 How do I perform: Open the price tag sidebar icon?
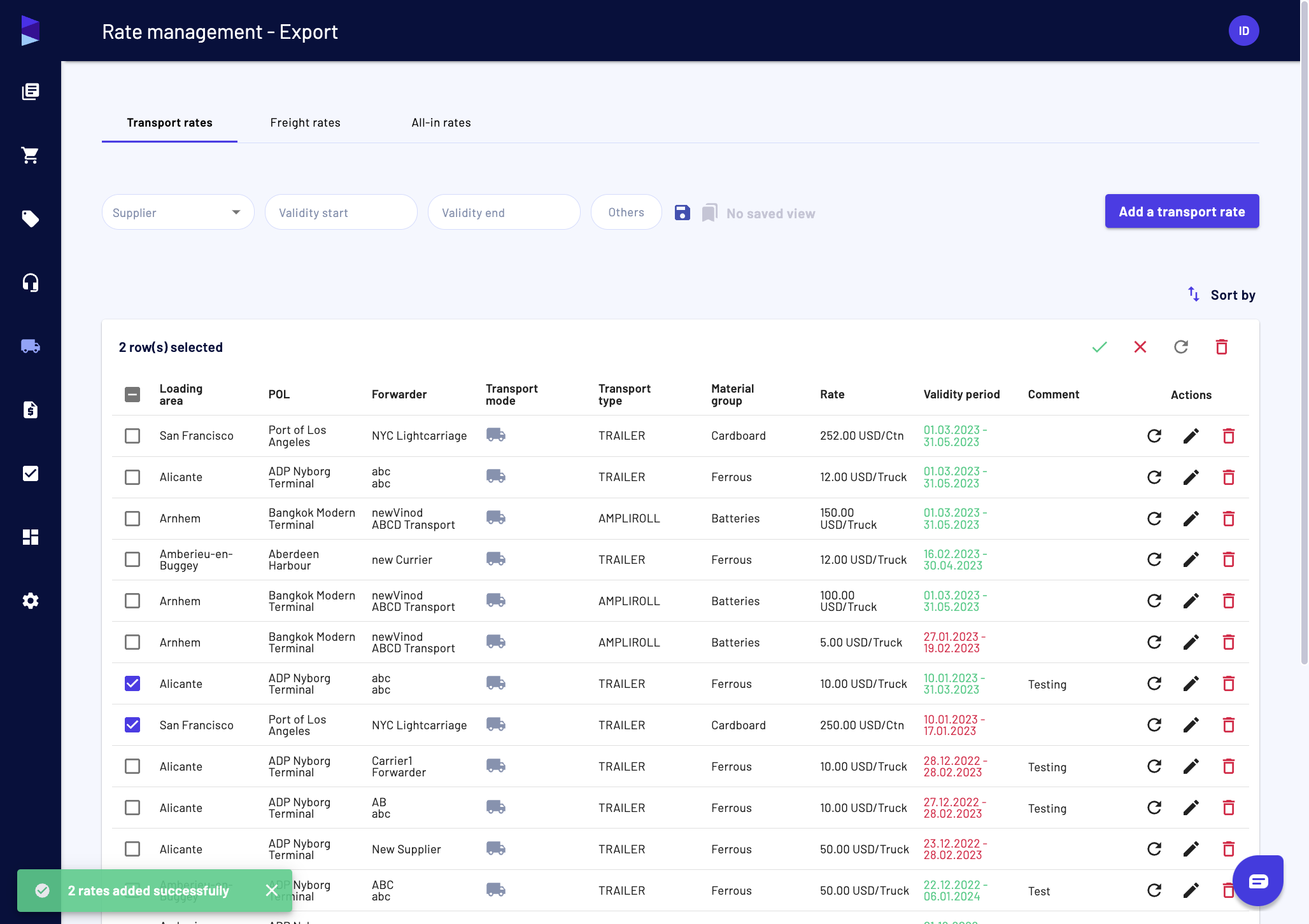(x=31, y=219)
